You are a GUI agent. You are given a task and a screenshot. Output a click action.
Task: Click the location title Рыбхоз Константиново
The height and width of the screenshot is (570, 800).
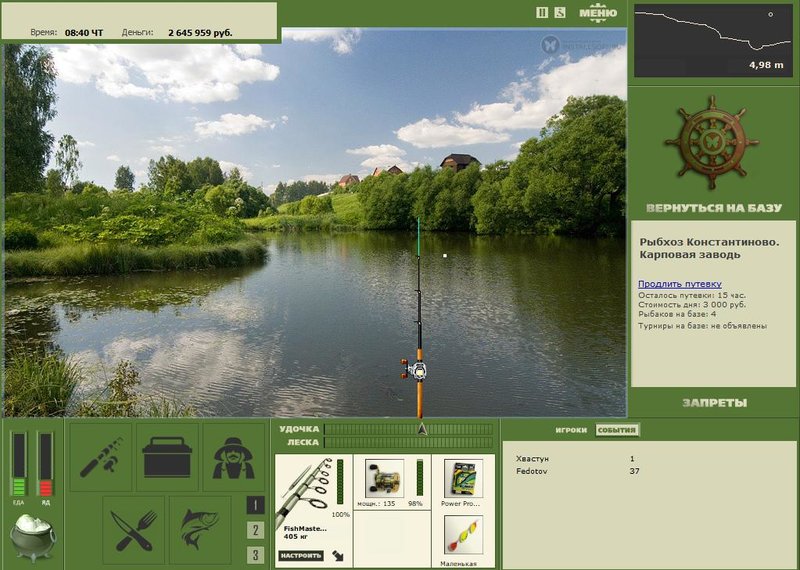(x=709, y=242)
